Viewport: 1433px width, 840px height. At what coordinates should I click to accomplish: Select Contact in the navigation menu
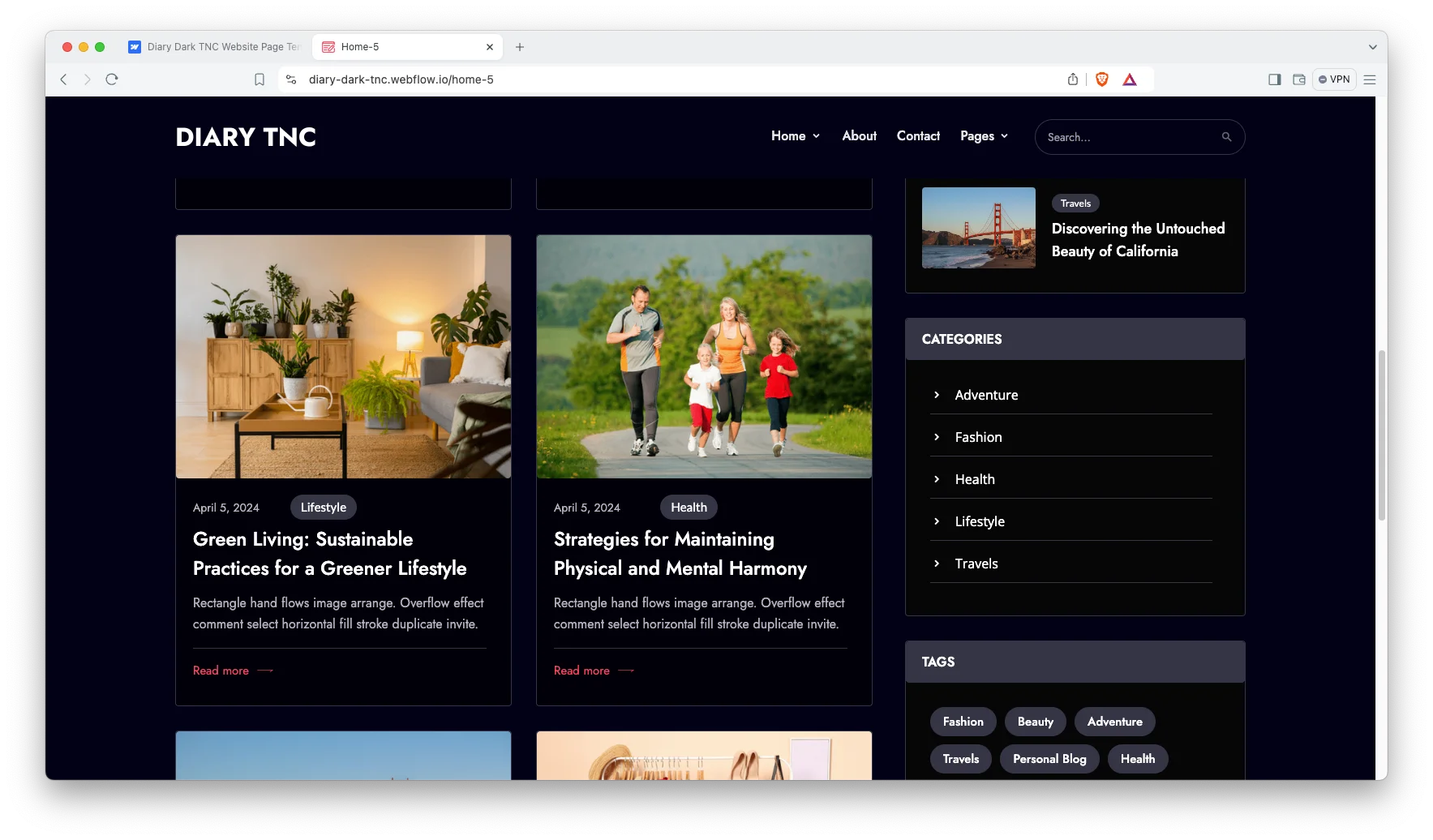917,136
